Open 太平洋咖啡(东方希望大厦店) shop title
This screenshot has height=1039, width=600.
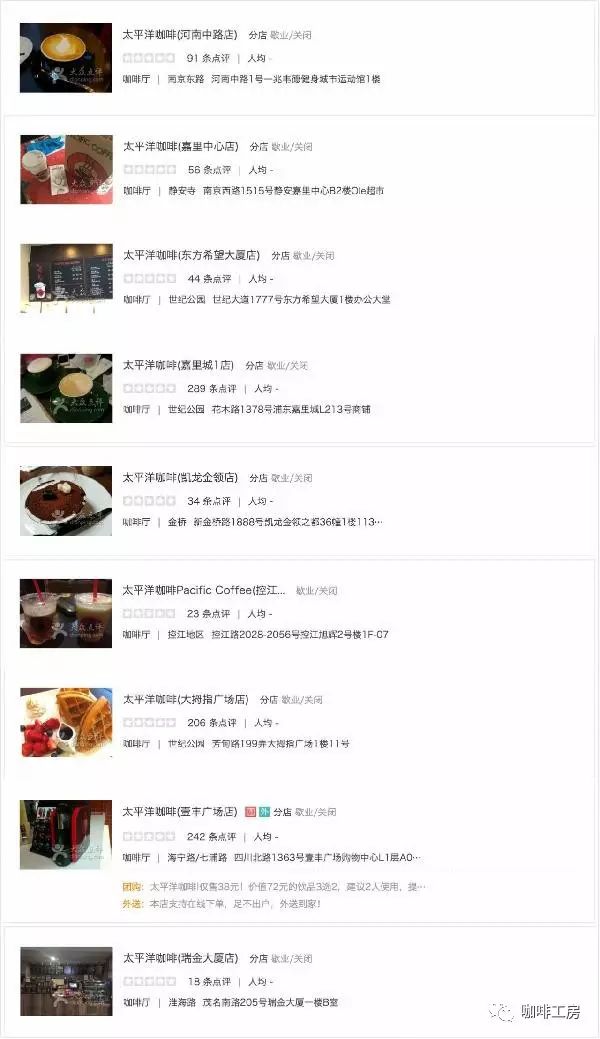[191, 255]
